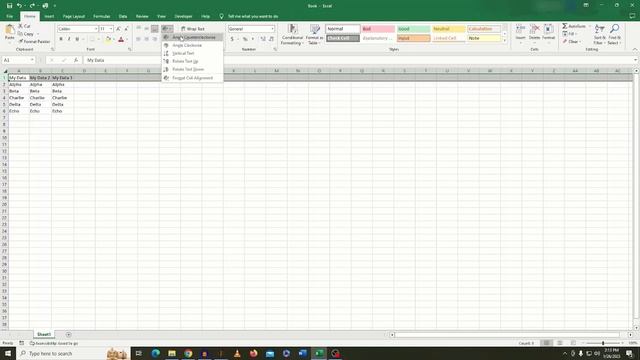Viewport: 640px width, 360px height.
Task: Decrease font size with smaller A icon
Action: 126,29
